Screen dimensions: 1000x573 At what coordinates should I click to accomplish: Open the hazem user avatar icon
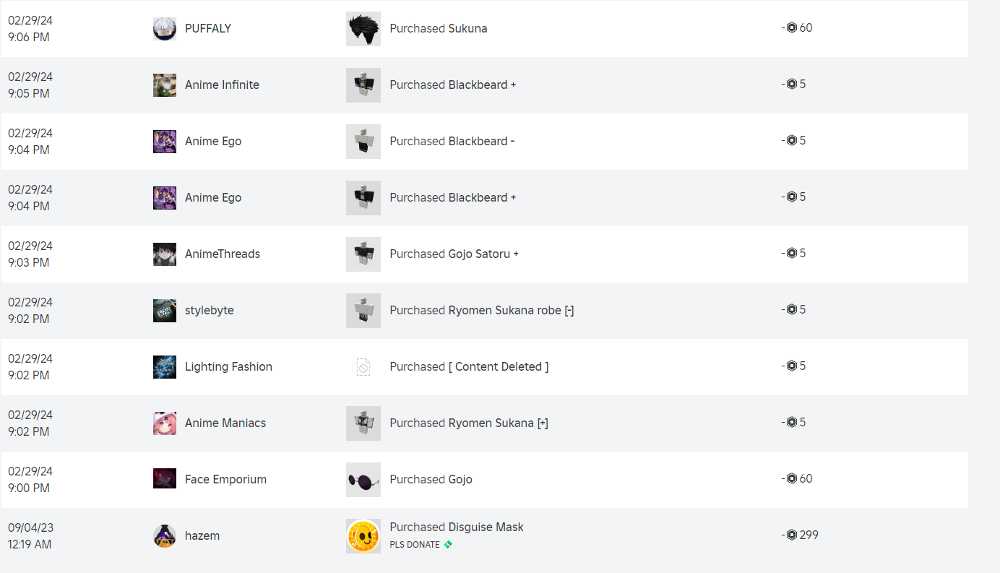tap(165, 536)
